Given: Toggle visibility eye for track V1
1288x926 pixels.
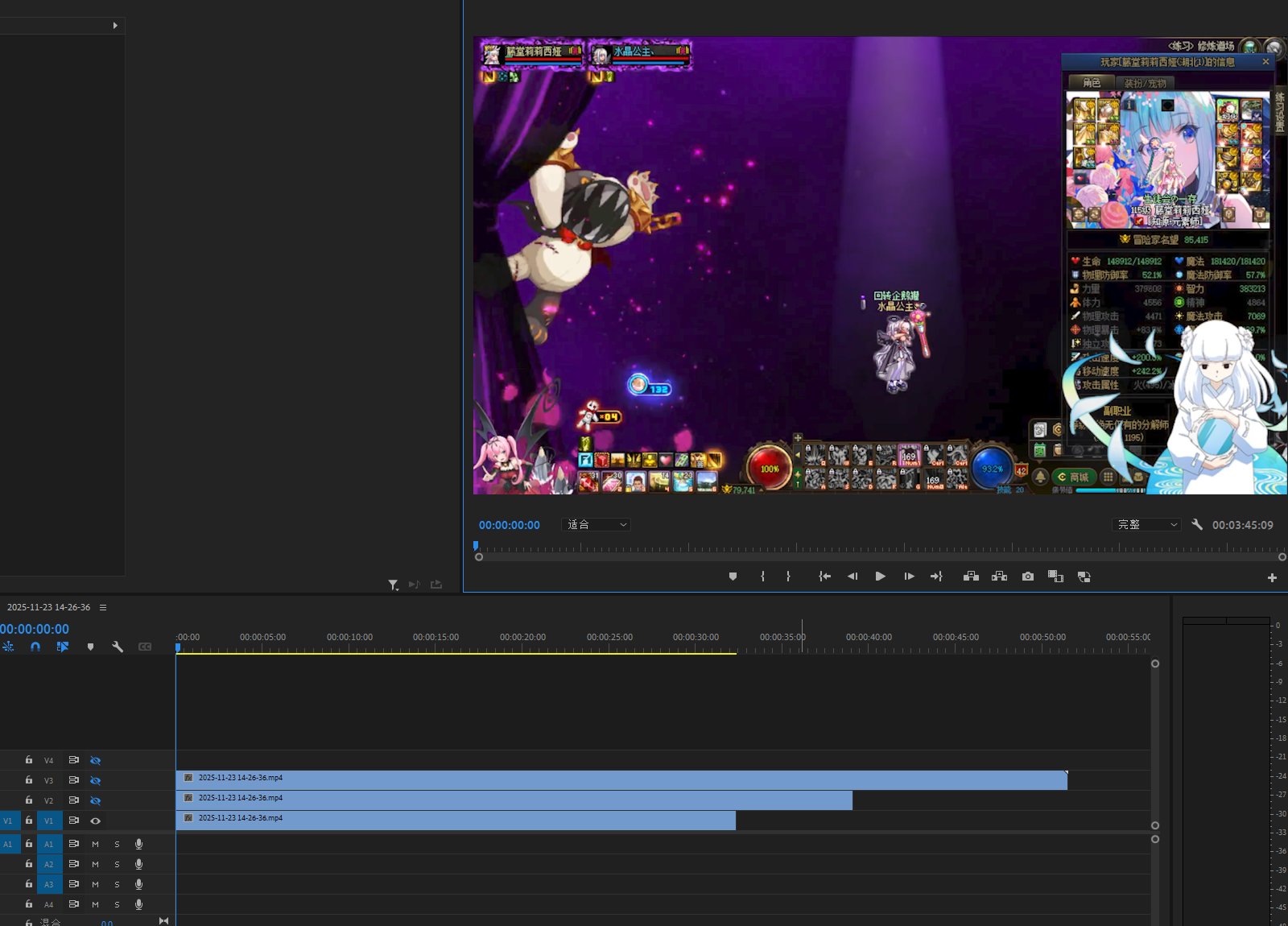Looking at the screenshot, I should pos(95,821).
